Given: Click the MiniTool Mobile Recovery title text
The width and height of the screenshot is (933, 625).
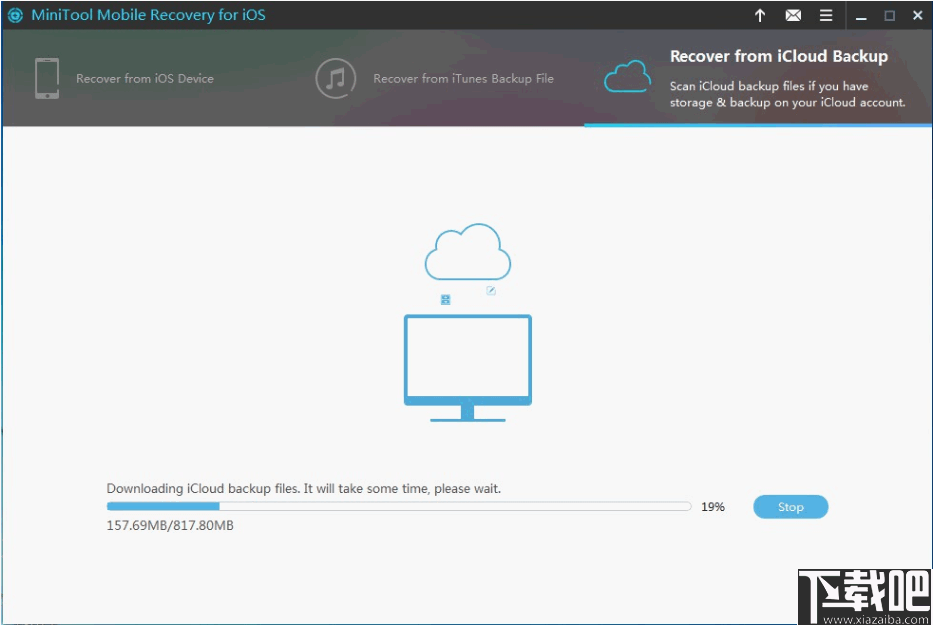Looking at the screenshot, I should click(x=146, y=15).
